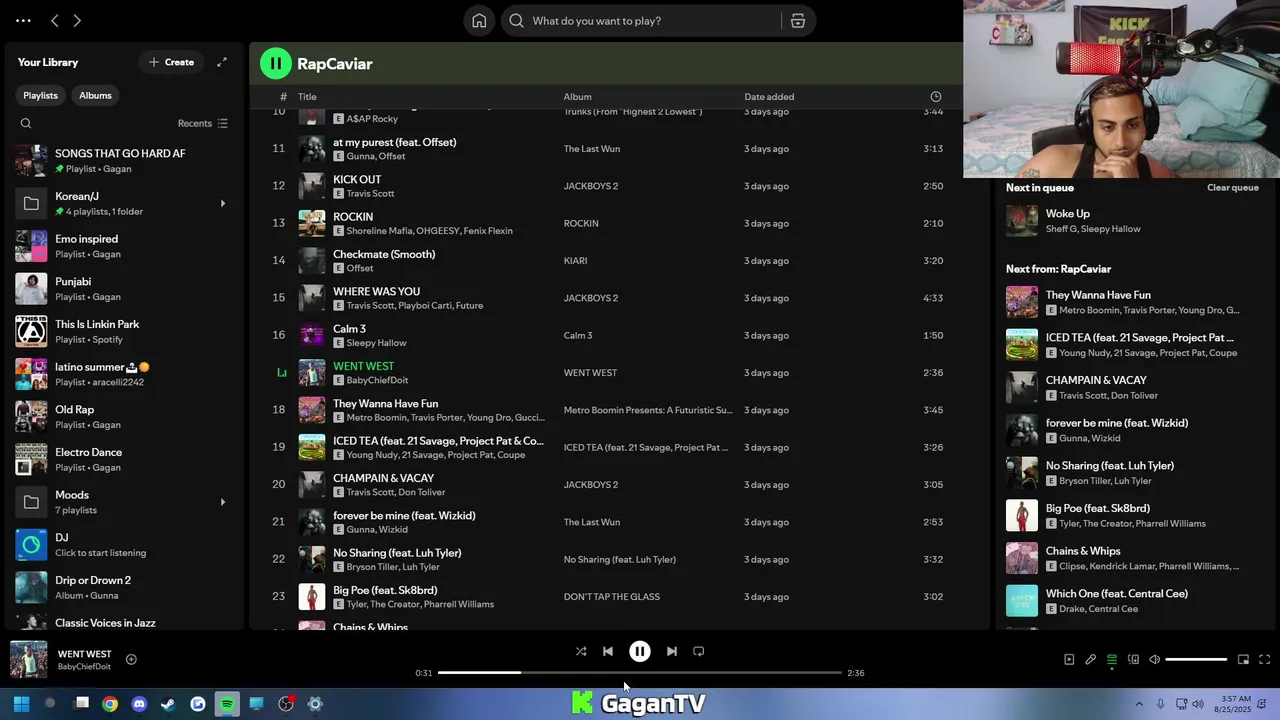Expand the Moods folder arrow
Screen dimensions: 1280x720
tap(222, 502)
